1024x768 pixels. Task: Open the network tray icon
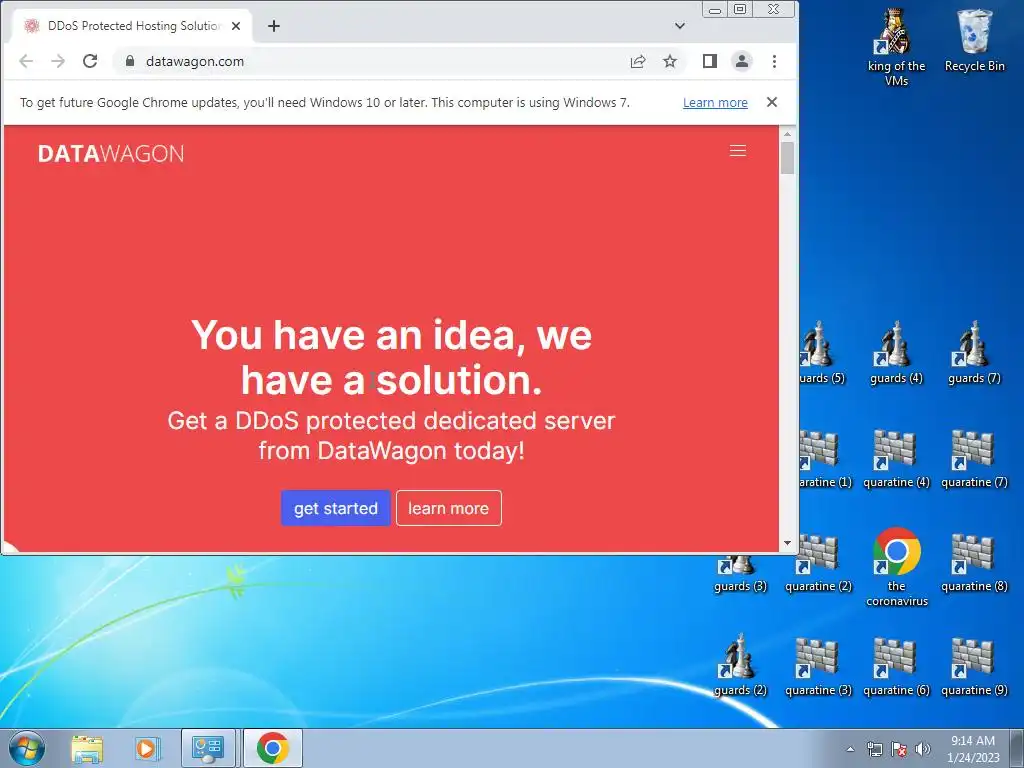click(x=874, y=749)
